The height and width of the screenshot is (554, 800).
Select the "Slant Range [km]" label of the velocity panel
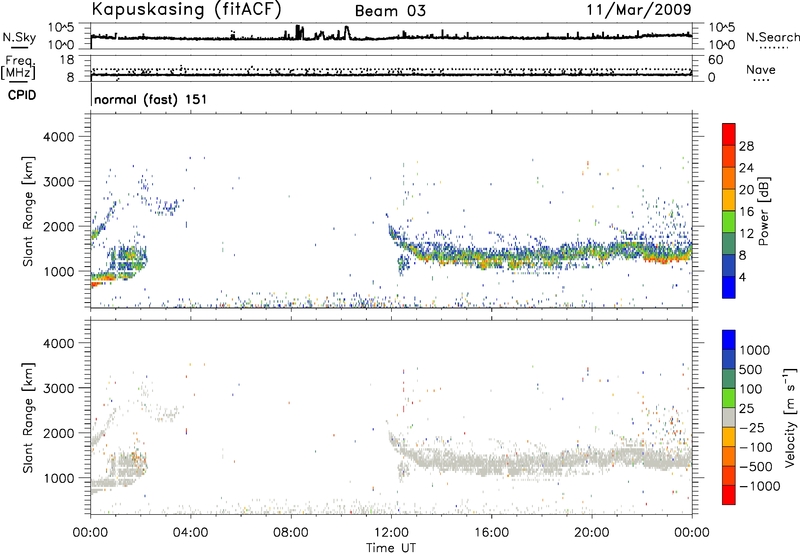[28, 417]
